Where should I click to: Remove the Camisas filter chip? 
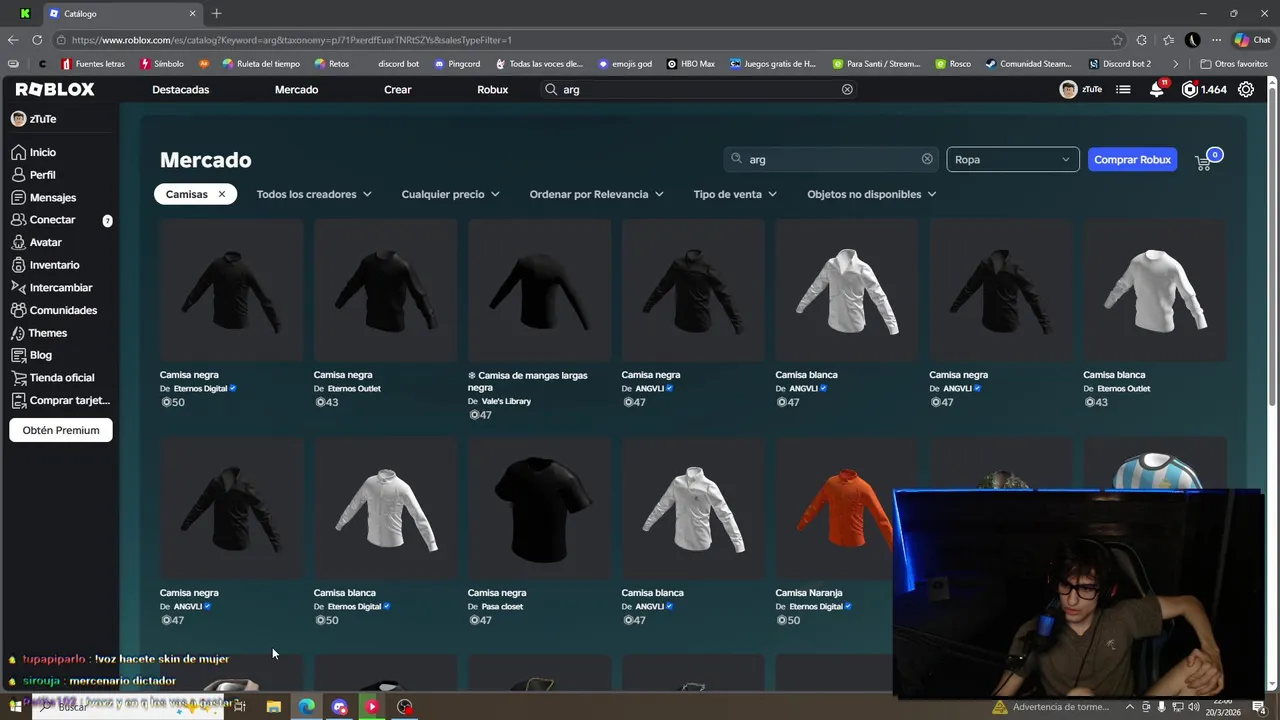pyautogui.click(x=222, y=194)
